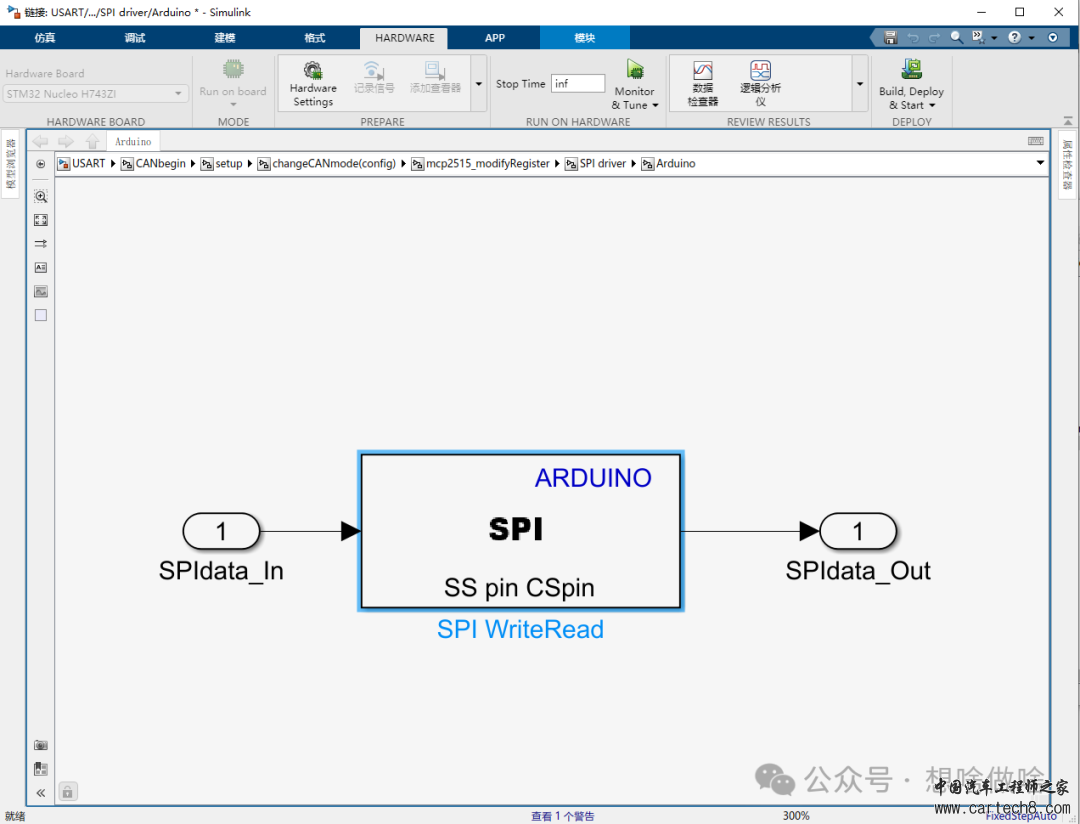
Task: Click the circled down-arrow toolstrip options button
Action: tap(1052, 37)
